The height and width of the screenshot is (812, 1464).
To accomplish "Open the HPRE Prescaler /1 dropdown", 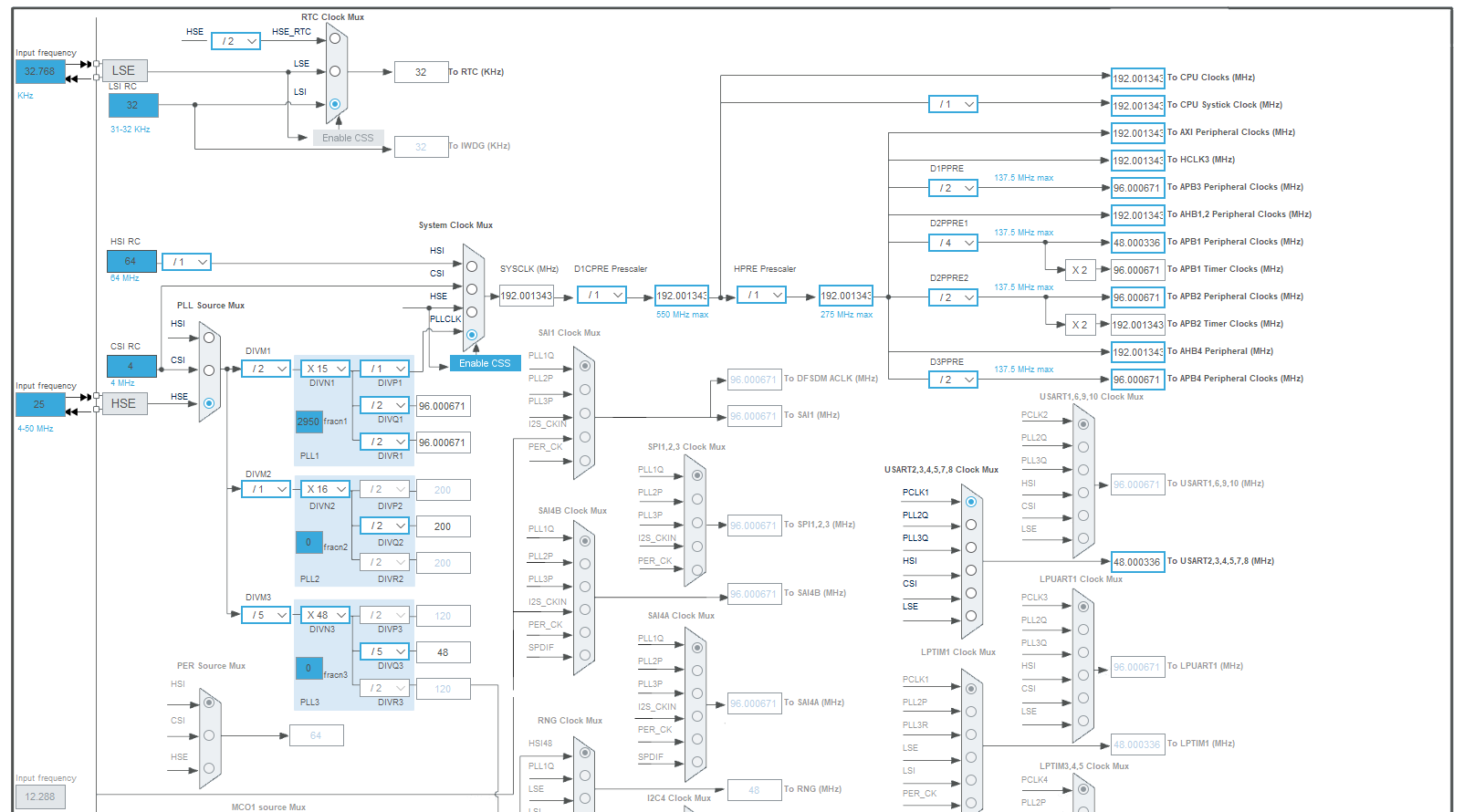I will tap(761, 295).
